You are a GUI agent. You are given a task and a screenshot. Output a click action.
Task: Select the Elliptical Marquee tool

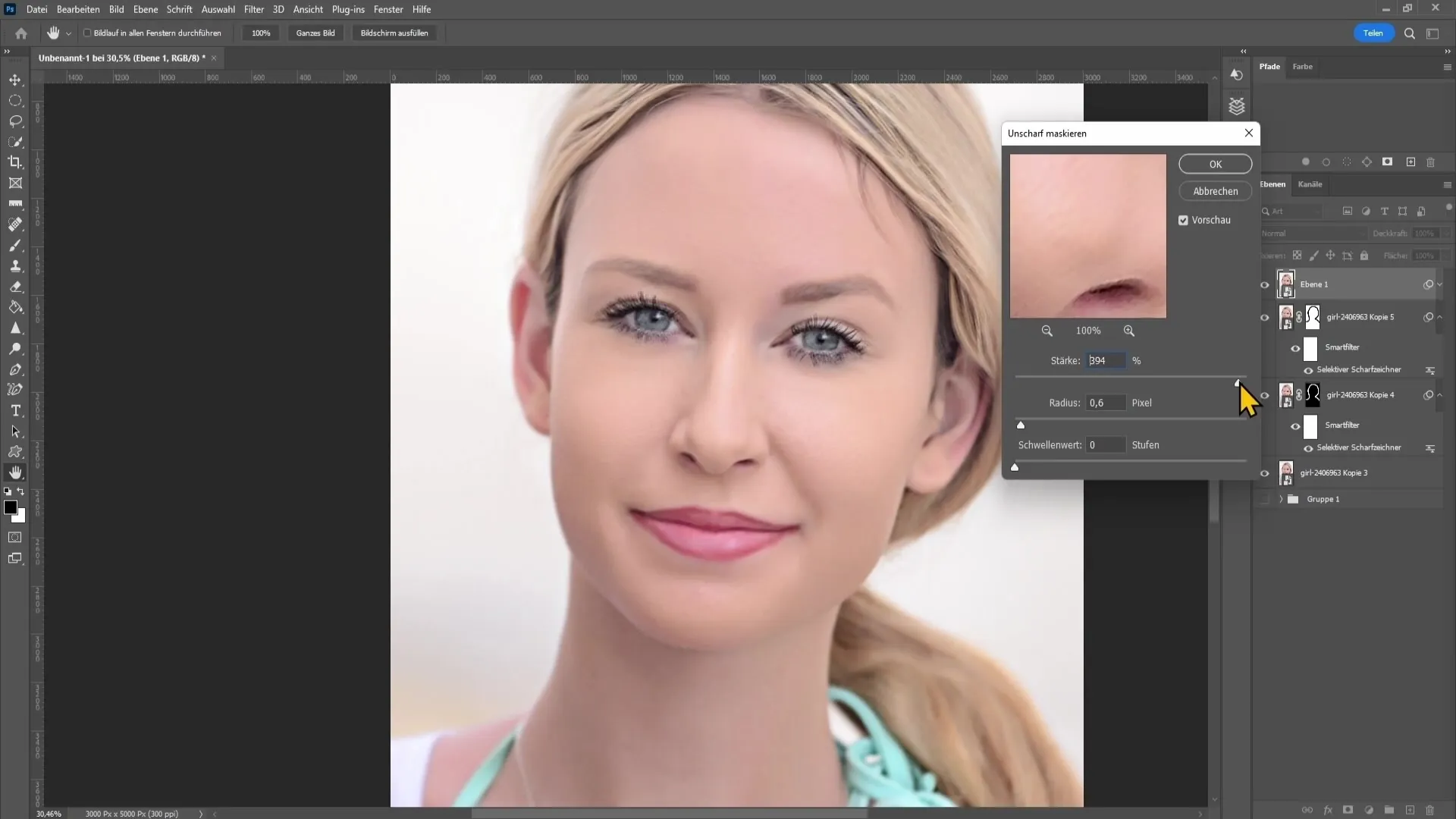point(15,100)
